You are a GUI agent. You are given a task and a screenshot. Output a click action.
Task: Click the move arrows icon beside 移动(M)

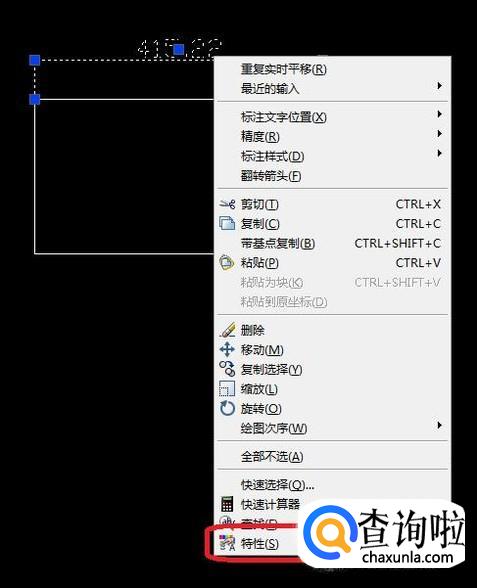click(227, 350)
